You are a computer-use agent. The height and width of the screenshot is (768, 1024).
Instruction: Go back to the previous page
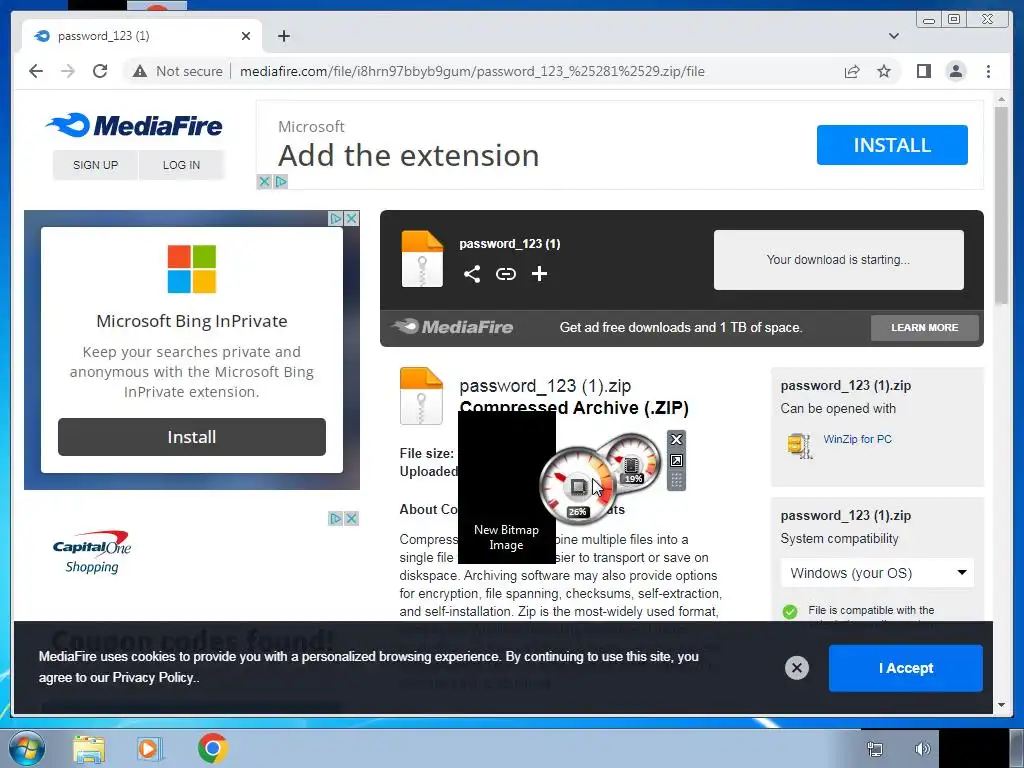click(x=36, y=71)
